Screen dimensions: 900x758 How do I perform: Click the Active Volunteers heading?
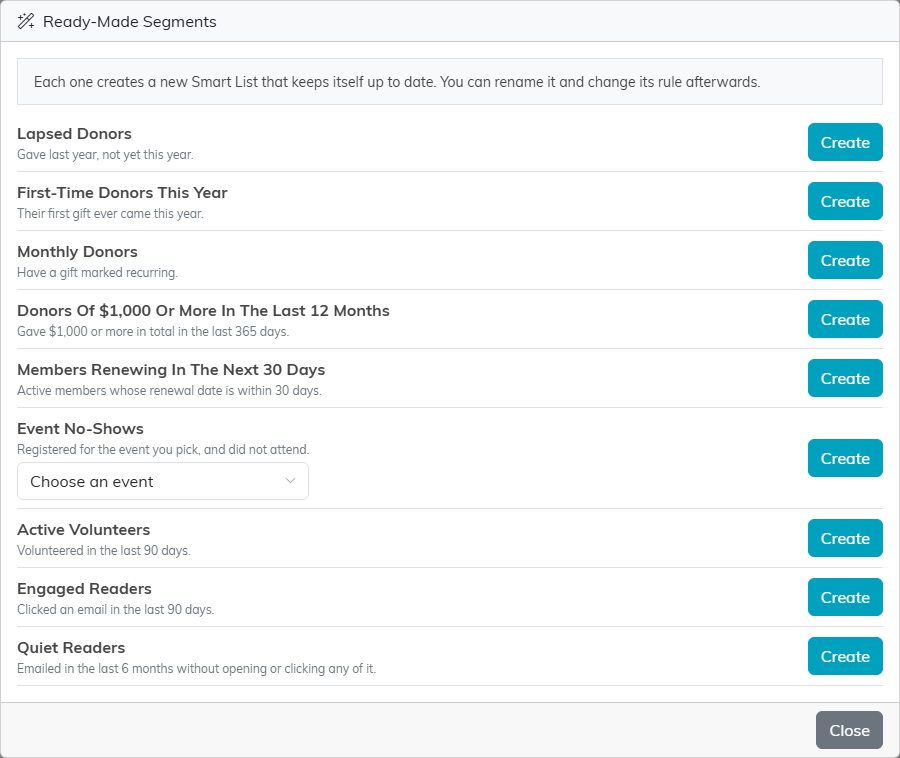pos(84,530)
